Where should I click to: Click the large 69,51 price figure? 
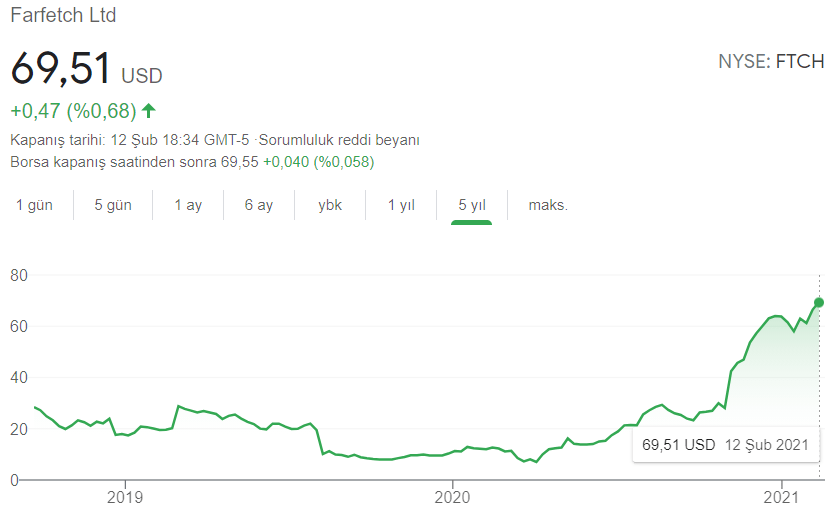[60, 68]
